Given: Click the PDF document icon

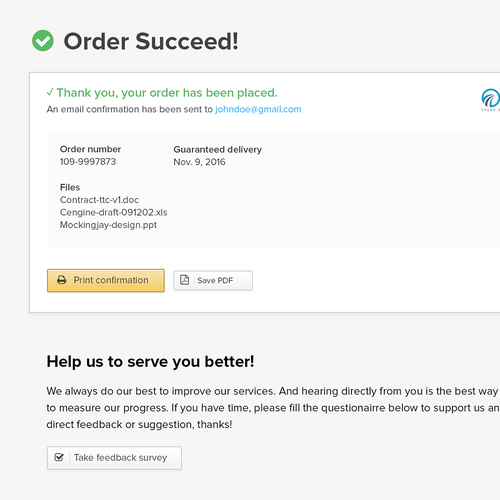Looking at the screenshot, I should pyautogui.click(x=184, y=280).
